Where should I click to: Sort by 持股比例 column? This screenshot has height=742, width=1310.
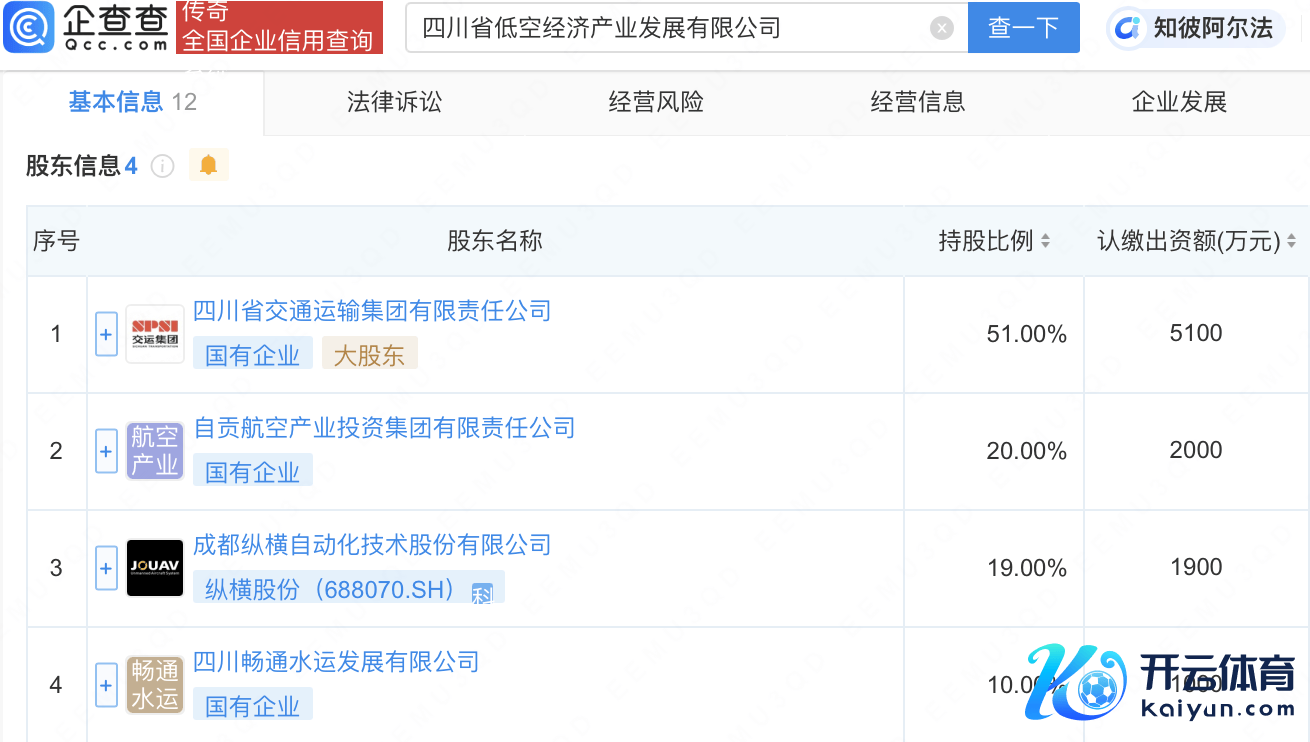993,241
